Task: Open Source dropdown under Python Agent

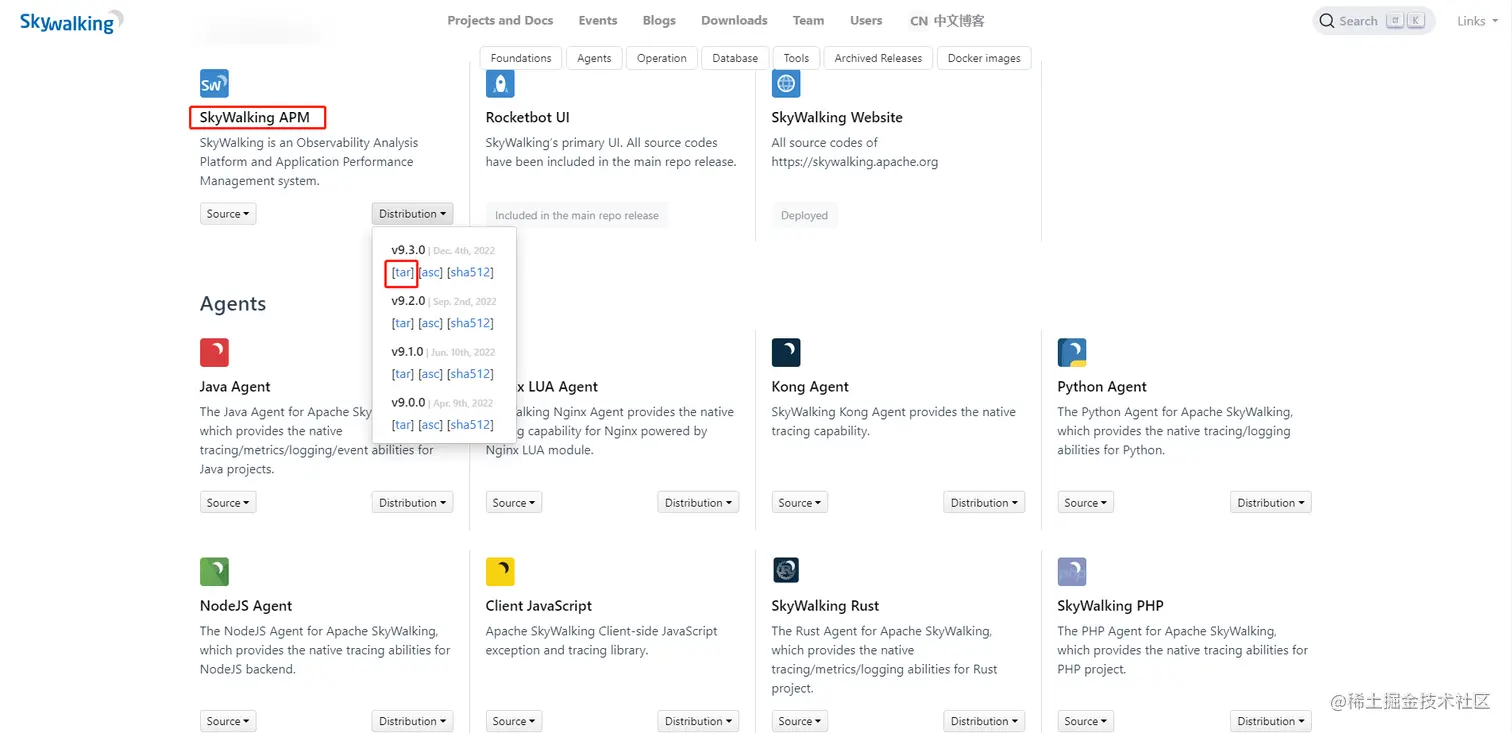Action: point(1086,503)
